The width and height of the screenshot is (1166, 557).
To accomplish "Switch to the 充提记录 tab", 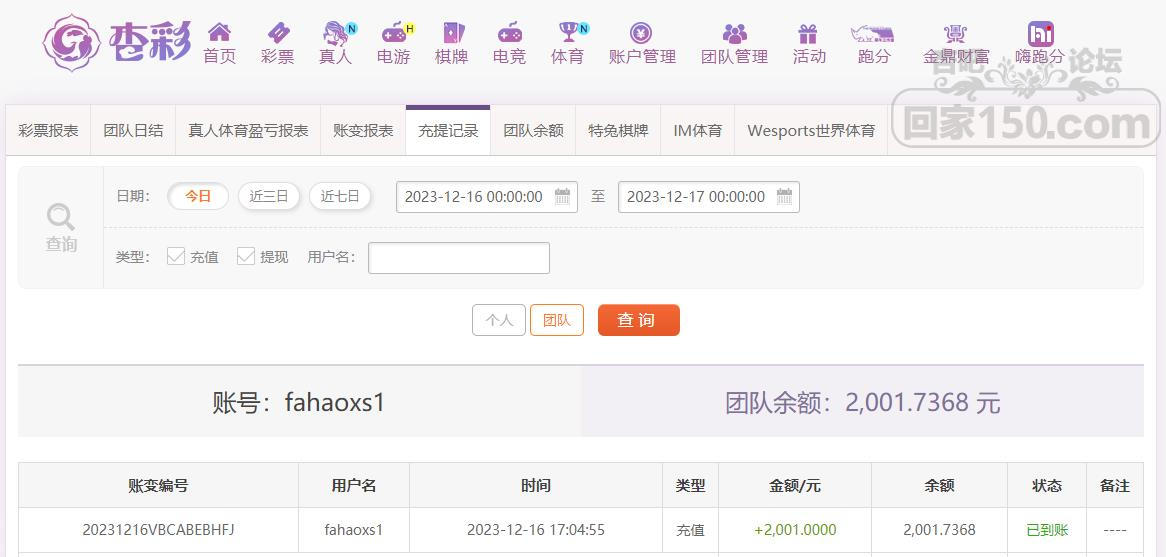I will tap(448, 131).
